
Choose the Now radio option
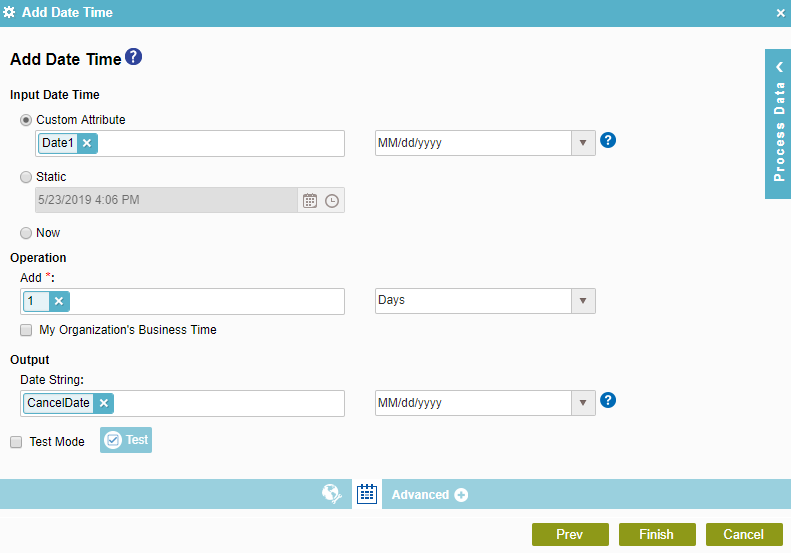point(26,233)
